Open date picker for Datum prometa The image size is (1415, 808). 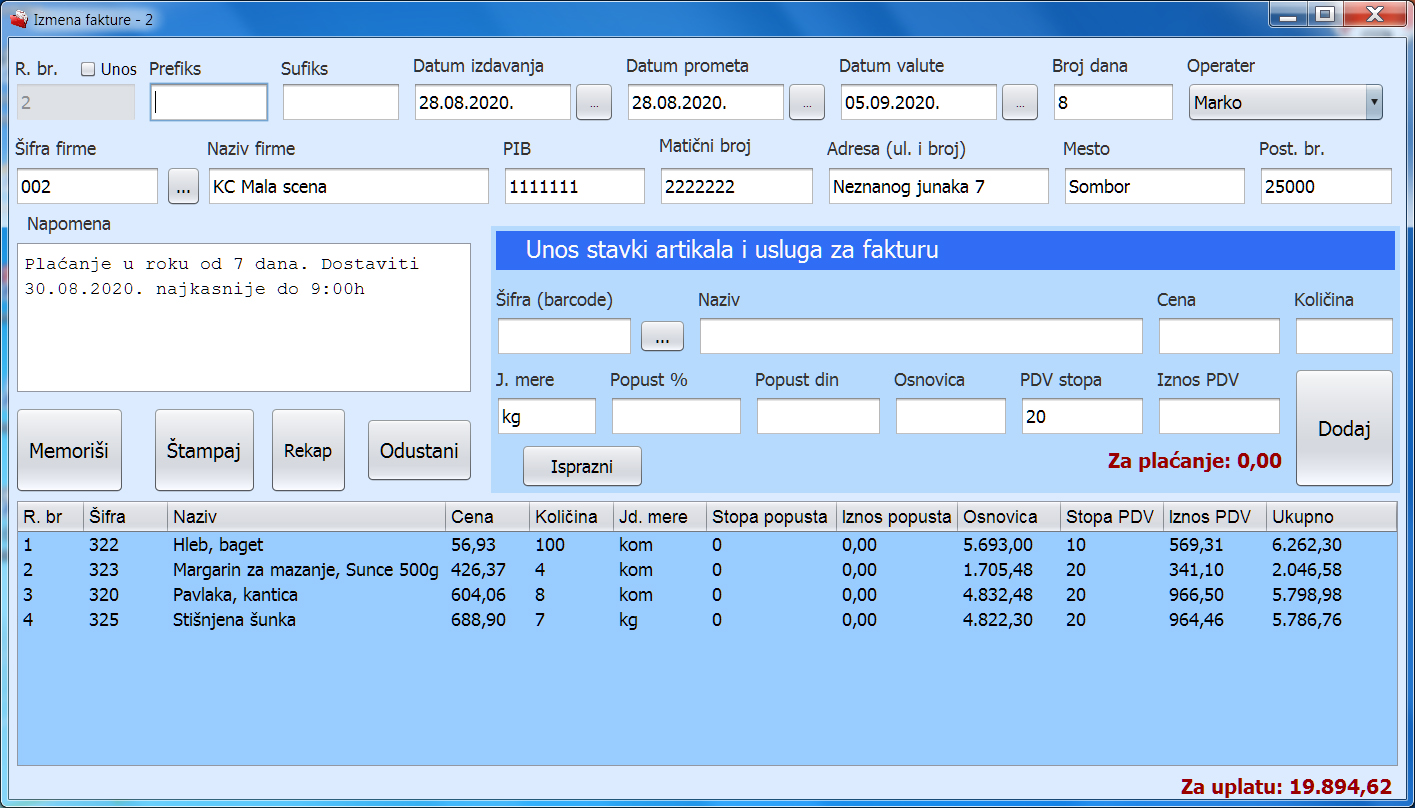[x=807, y=102]
